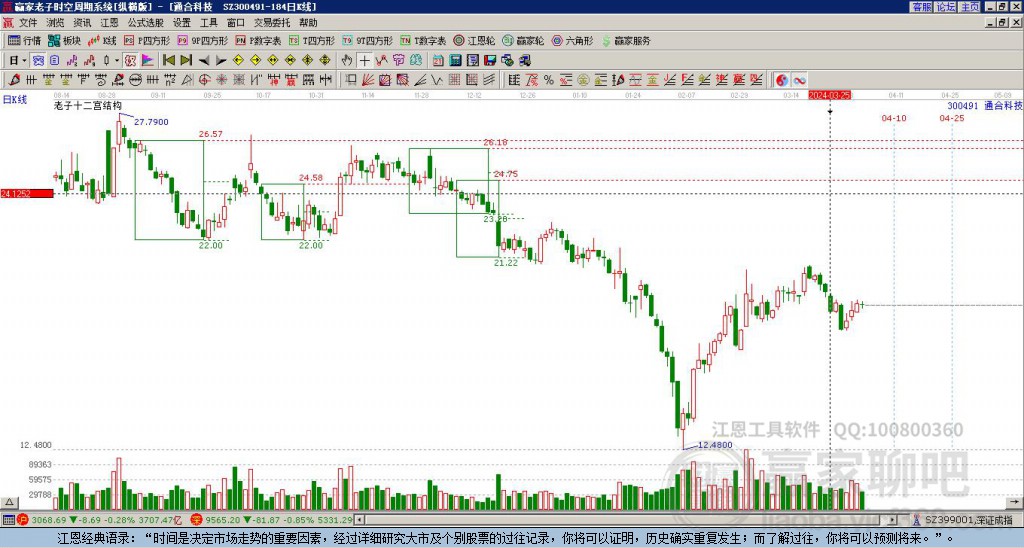Click the 客服 customer service link
The image size is (1024, 548).
(921, 7)
